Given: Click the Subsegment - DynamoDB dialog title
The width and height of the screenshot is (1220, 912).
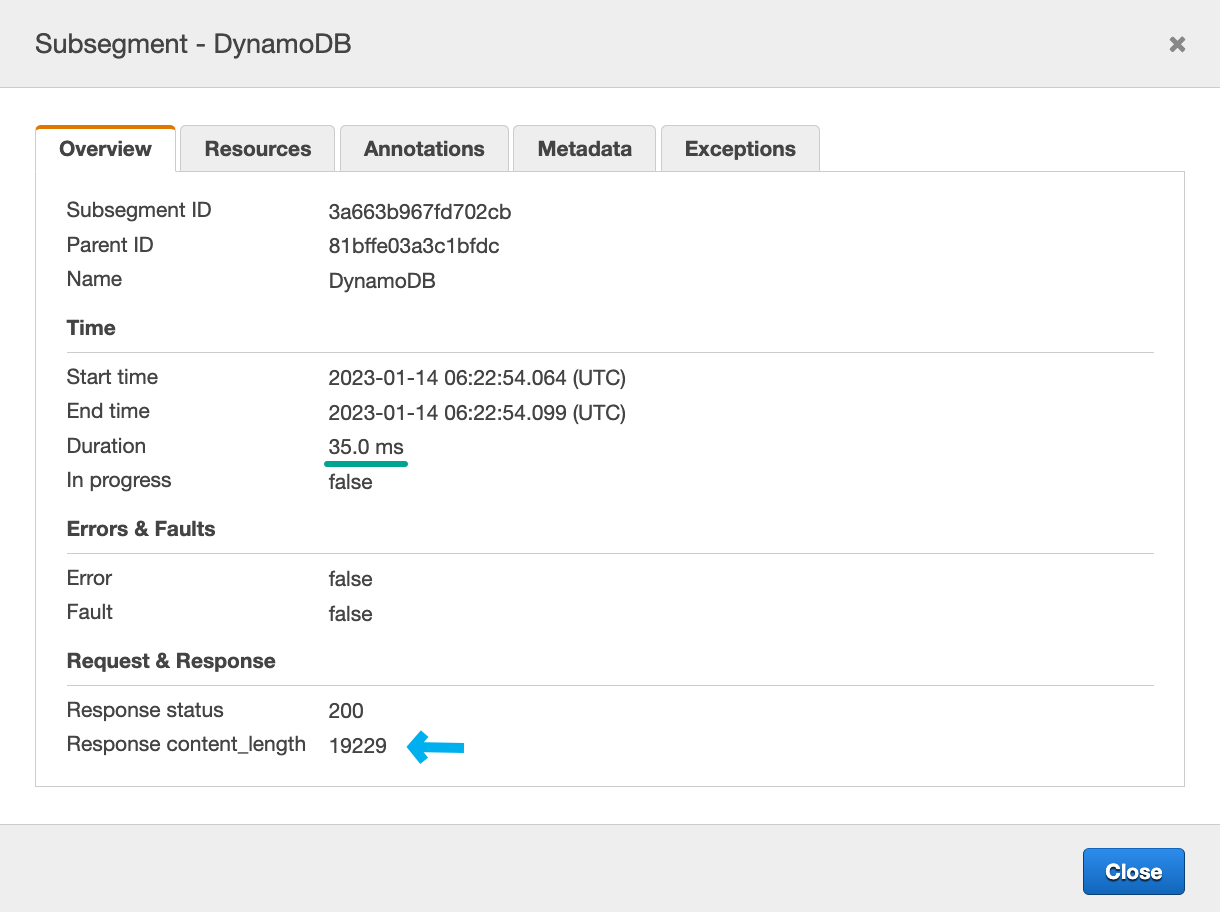Looking at the screenshot, I should [x=193, y=44].
